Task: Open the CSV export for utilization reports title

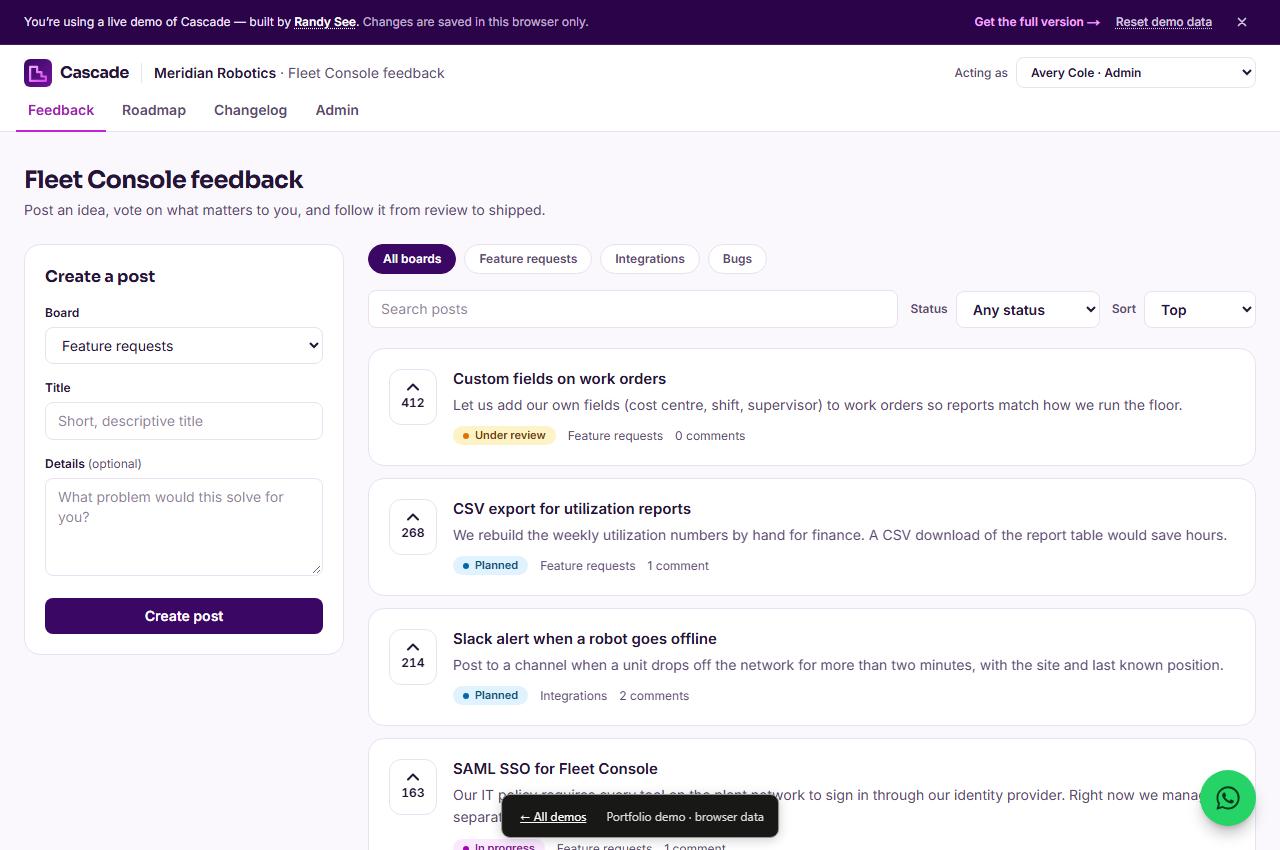Action: [x=572, y=509]
